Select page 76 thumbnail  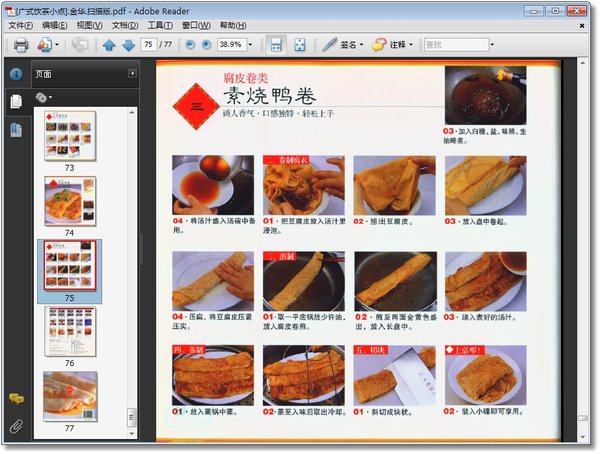tap(70, 332)
